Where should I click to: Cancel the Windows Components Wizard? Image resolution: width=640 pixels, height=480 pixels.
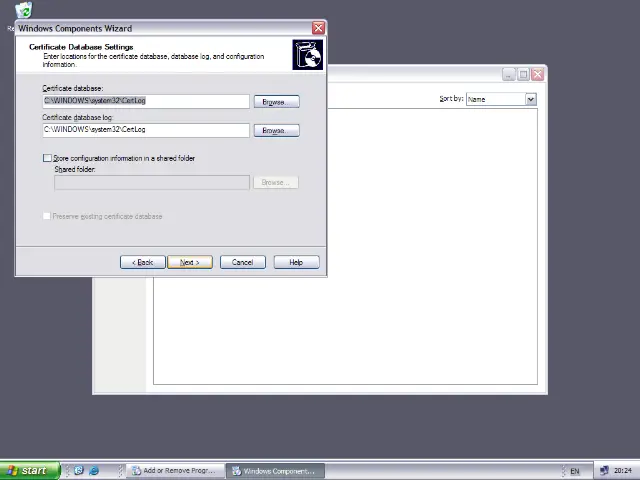[242, 262]
